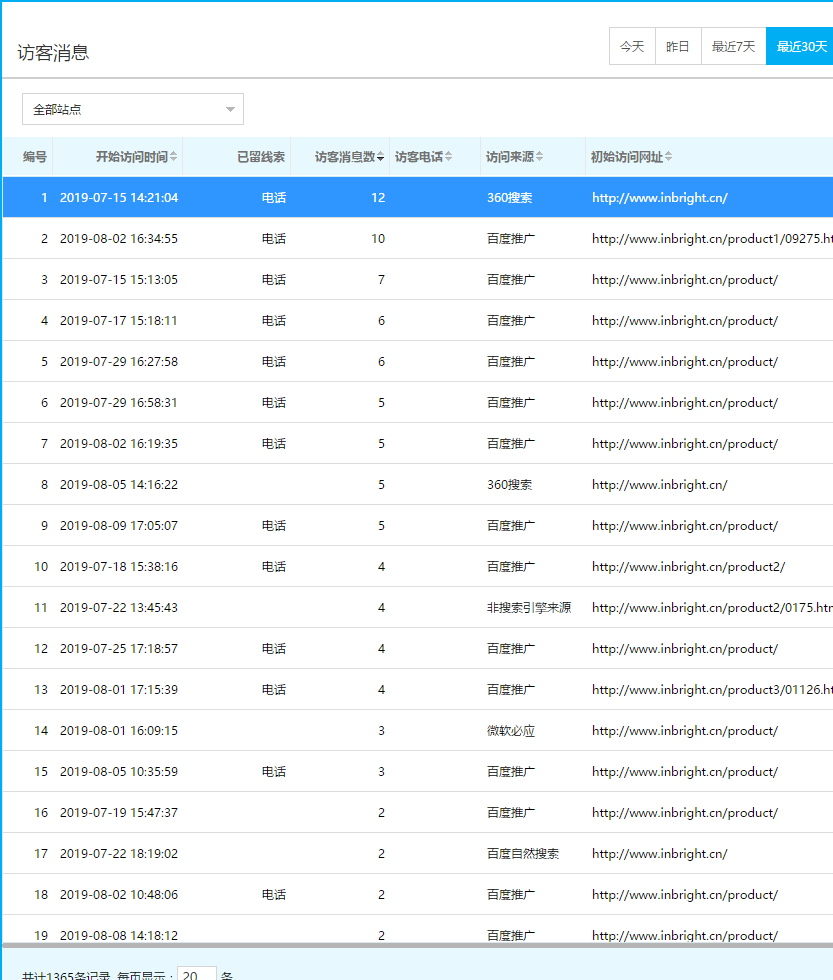
Task: Click the 百度推广 link on row 2
Action: (x=512, y=238)
